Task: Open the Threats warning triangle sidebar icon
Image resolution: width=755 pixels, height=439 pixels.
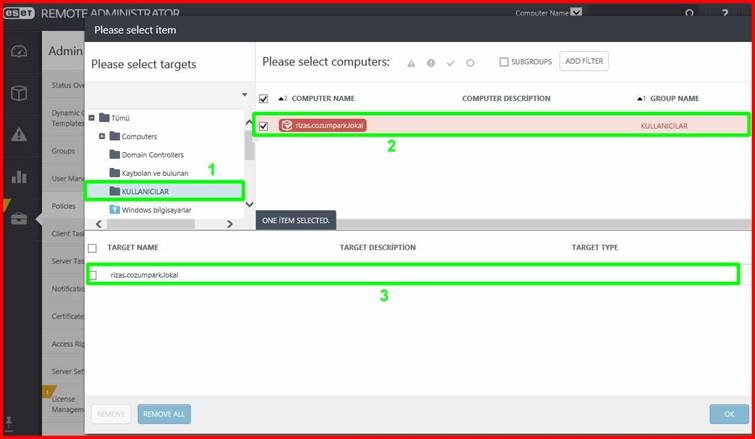Action: [x=19, y=135]
